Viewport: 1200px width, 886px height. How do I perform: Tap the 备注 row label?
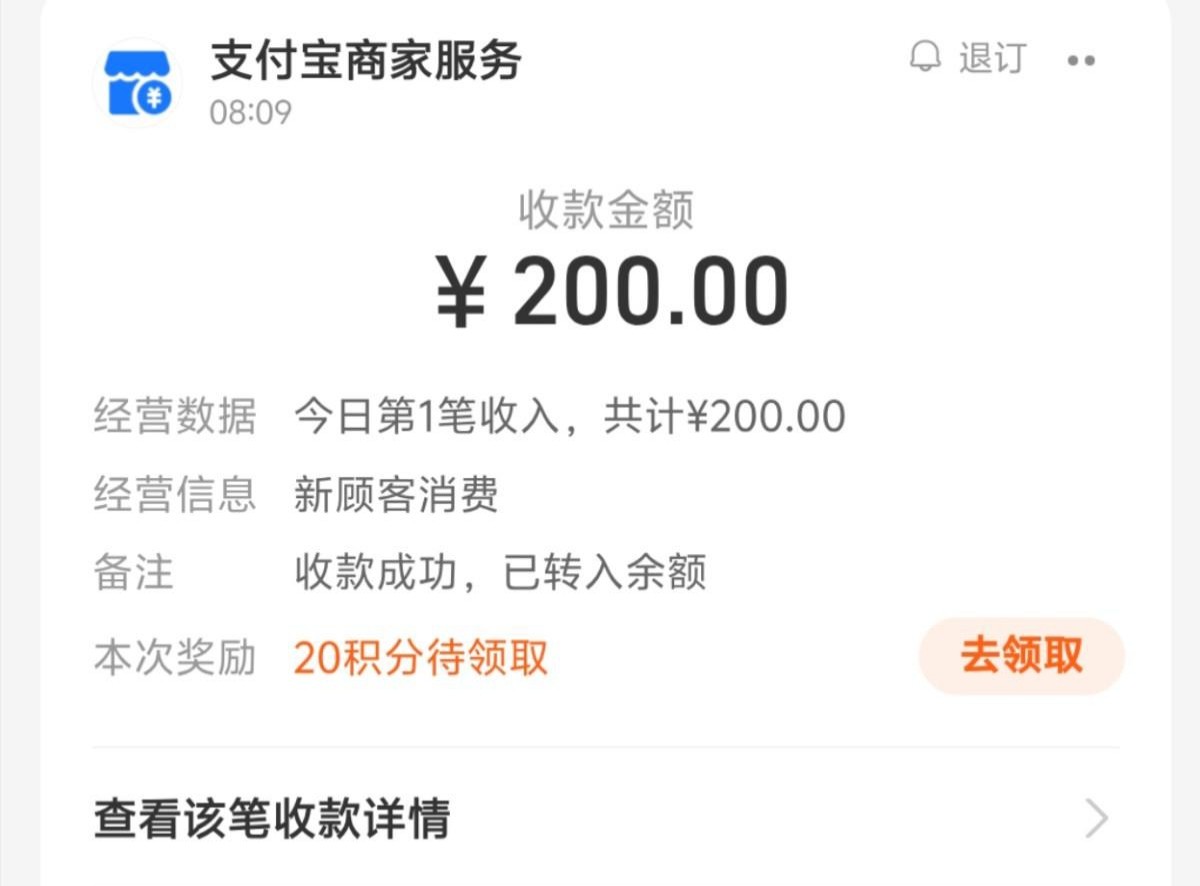pyautogui.click(x=134, y=573)
